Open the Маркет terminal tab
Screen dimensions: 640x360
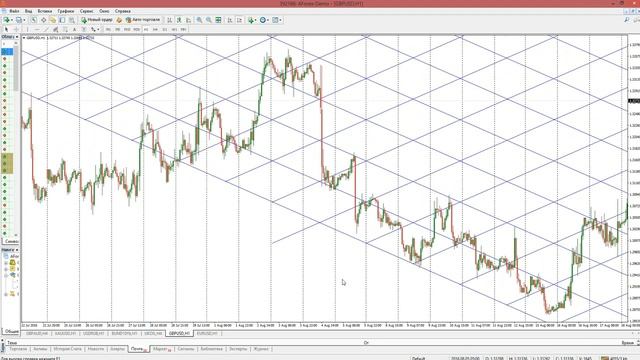162,349
